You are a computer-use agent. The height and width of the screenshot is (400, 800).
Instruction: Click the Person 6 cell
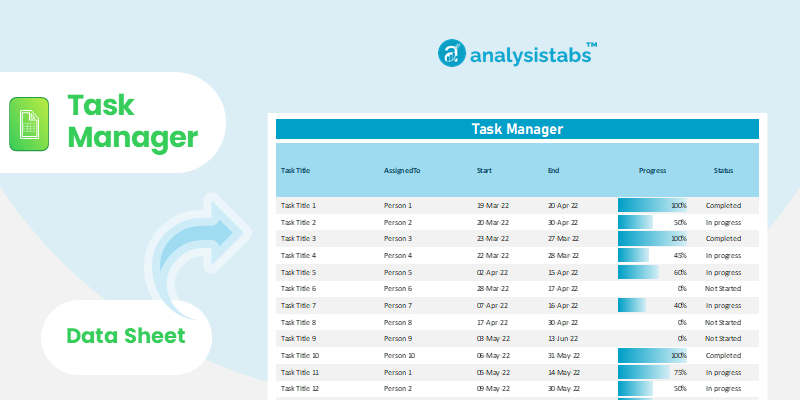398,288
